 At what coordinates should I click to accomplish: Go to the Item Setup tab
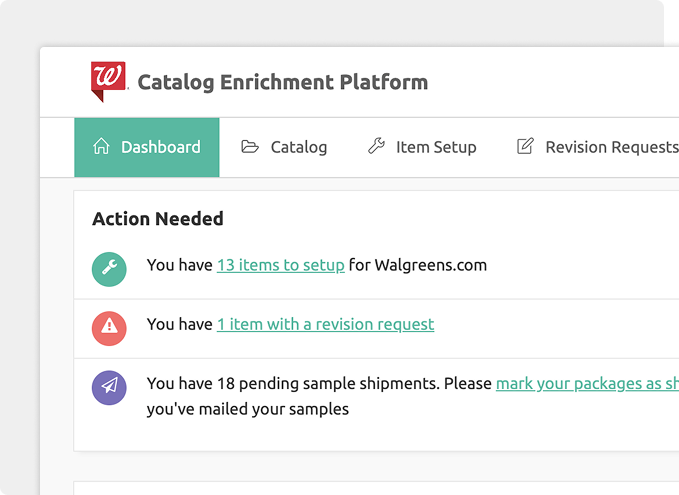coord(436,147)
